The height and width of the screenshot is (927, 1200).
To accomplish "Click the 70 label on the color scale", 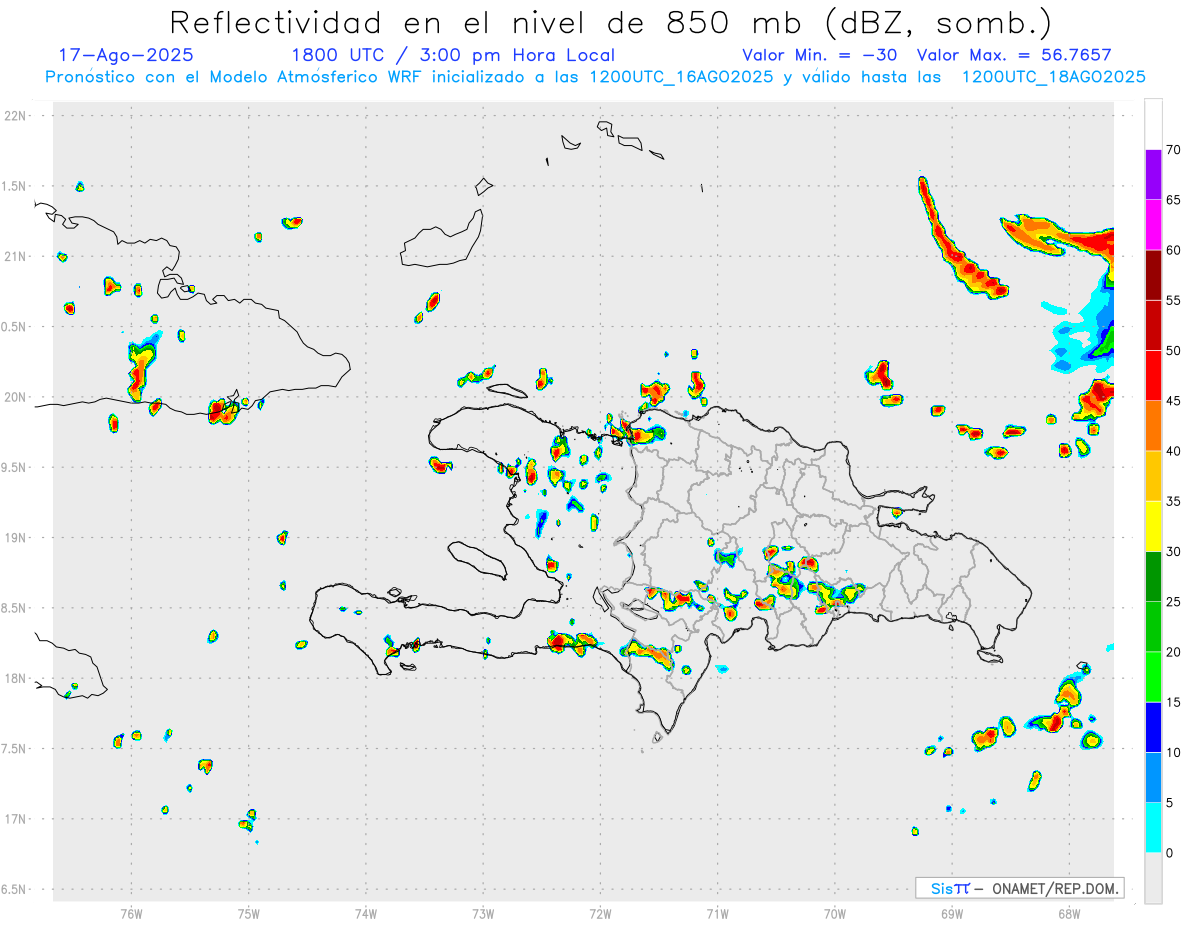I will pos(1173,150).
